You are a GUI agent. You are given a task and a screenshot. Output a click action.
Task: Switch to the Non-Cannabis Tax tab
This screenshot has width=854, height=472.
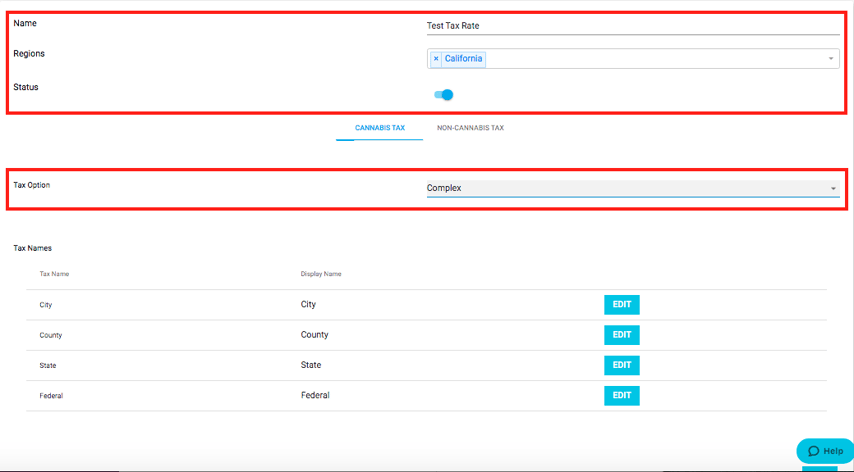[470, 128]
